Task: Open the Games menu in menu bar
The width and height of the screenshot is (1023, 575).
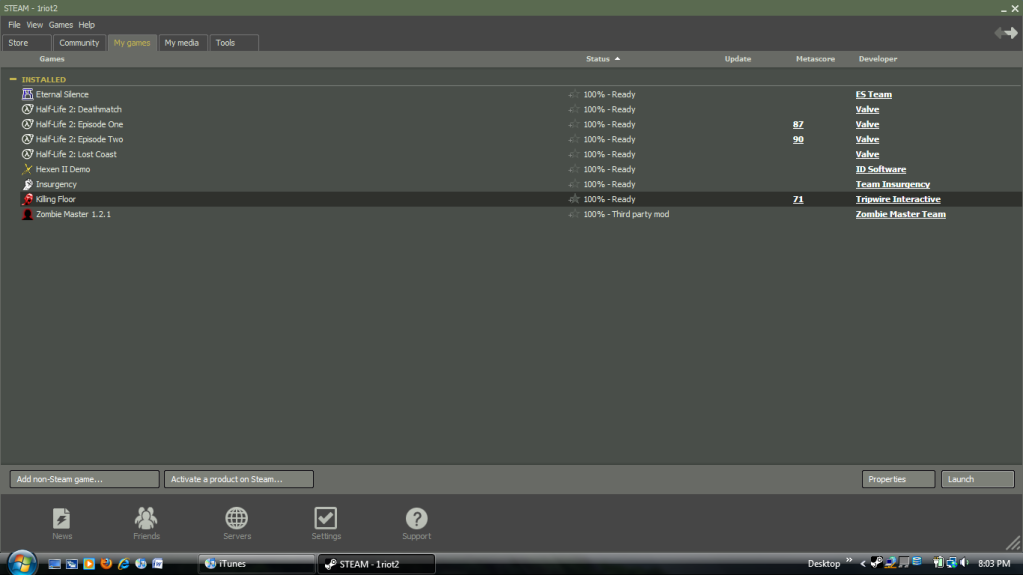Action: point(60,24)
